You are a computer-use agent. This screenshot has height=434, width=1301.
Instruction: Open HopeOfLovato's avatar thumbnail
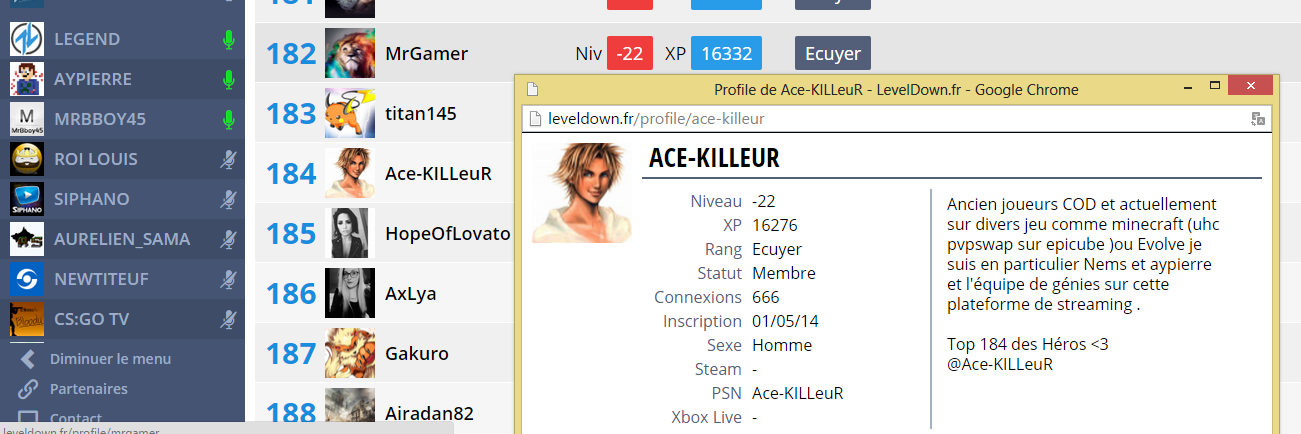(350, 233)
